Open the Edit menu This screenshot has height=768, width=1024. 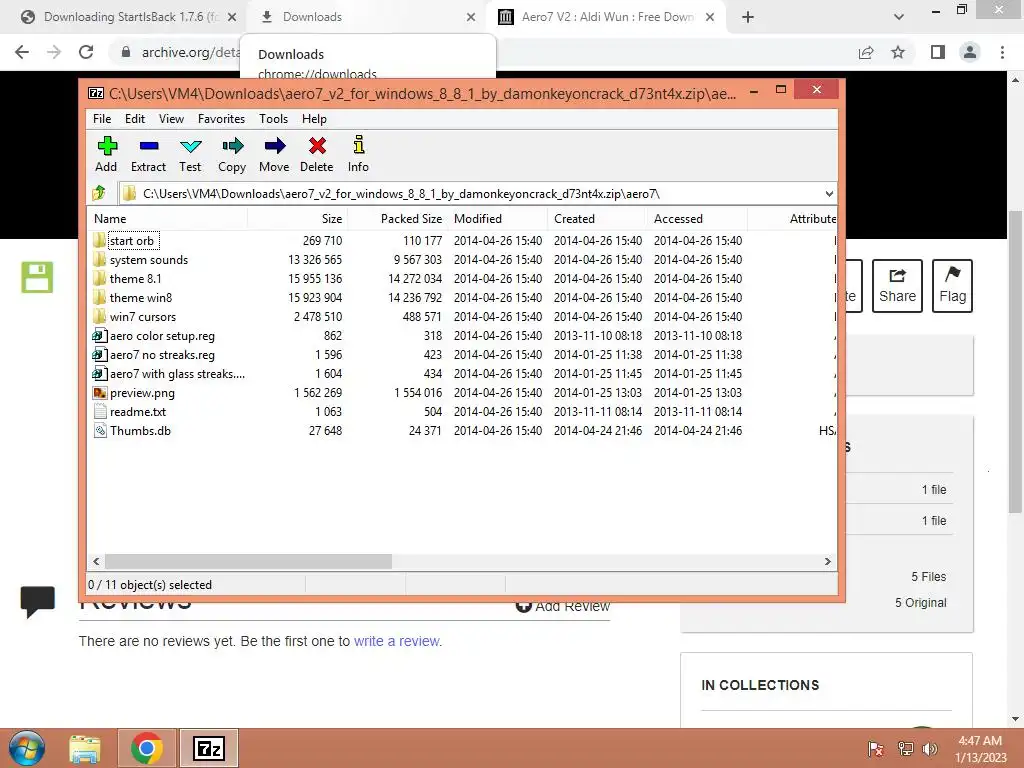[135, 119]
